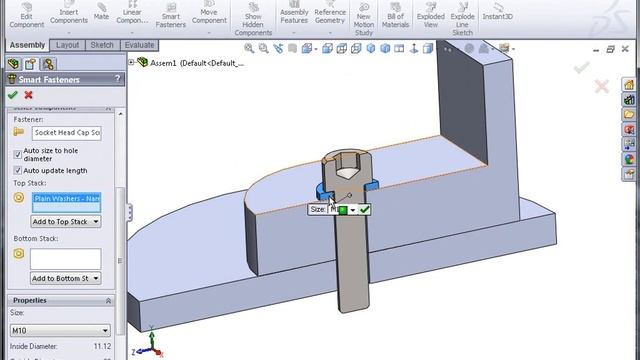Click the Fastener field showing Socket Head Cap
640x360 pixels.
(x=67, y=133)
